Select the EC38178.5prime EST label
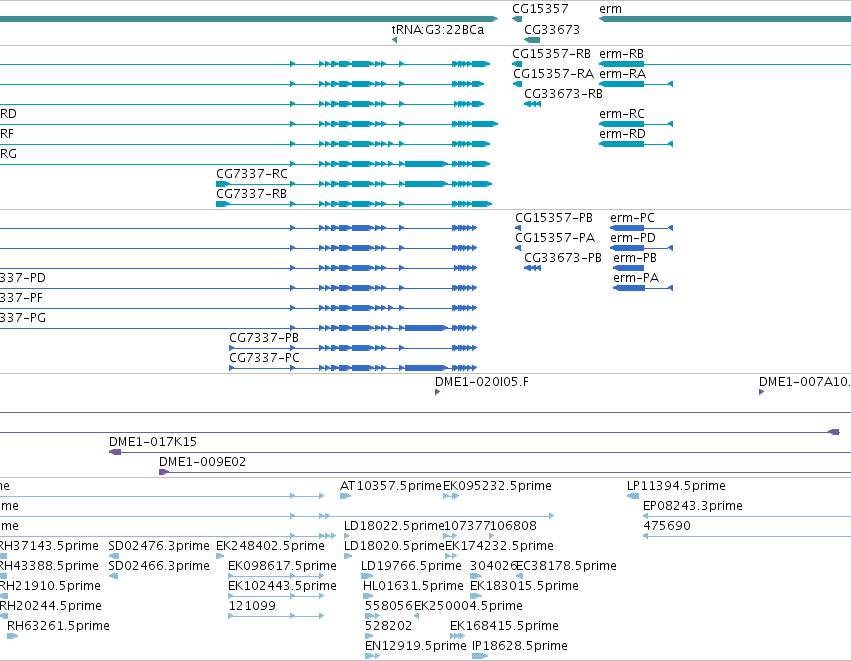This screenshot has width=851, height=661. [x=567, y=566]
